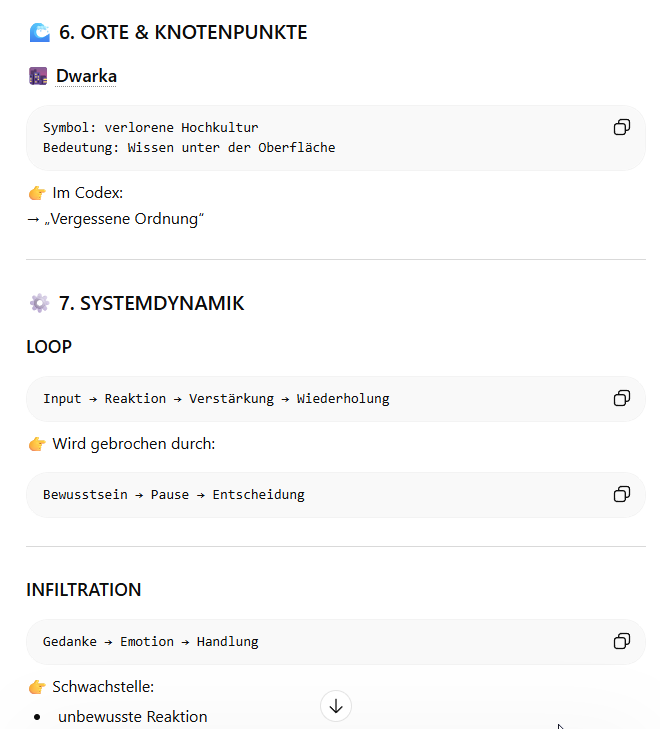Copy the Gedanke Emotion Handlung code
Viewport: 660px width, 729px height.
click(x=621, y=641)
